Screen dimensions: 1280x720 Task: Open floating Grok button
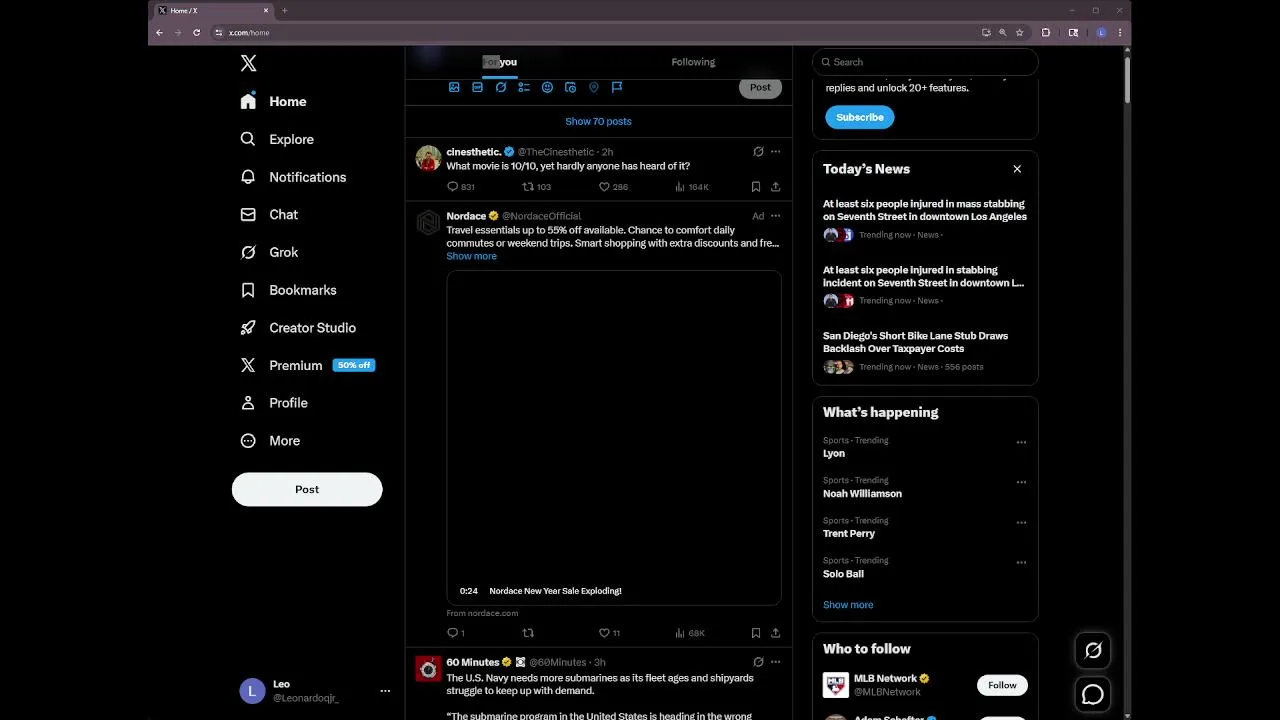tap(1093, 651)
